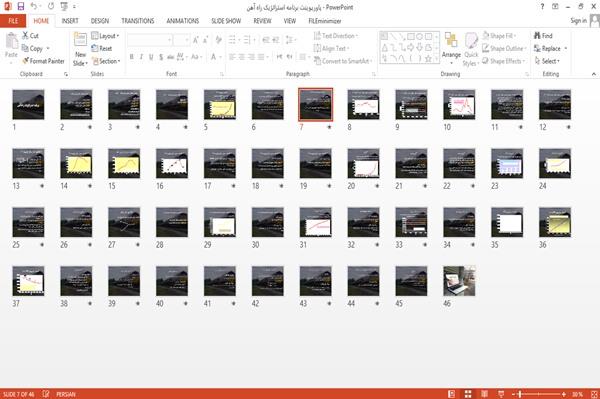Click the New Slide icon
Screen dimensions: 600x399
(x=80, y=41)
